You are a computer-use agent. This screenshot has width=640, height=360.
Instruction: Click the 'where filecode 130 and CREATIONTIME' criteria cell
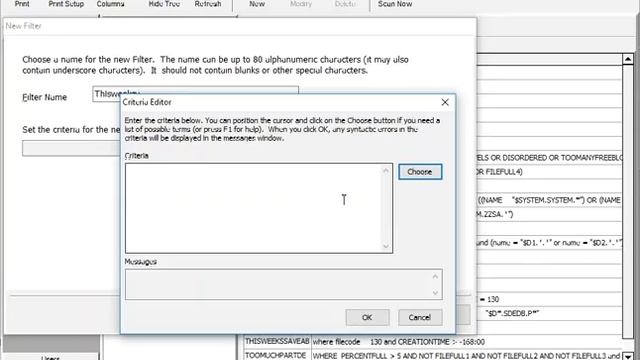click(x=467, y=342)
